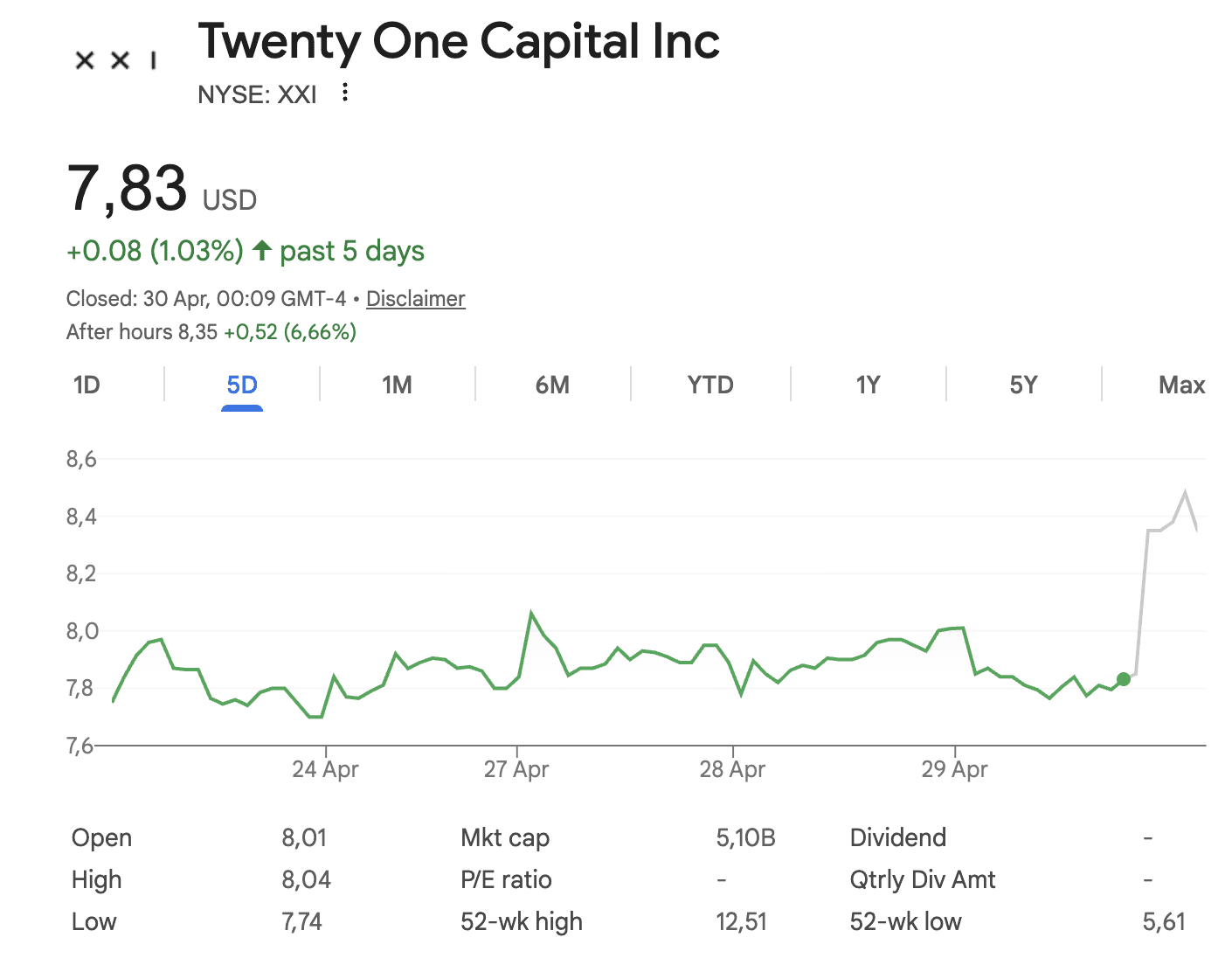The image size is (1232, 972).
Task: Click the Mkt cap value 5,10B
Action: tap(744, 837)
